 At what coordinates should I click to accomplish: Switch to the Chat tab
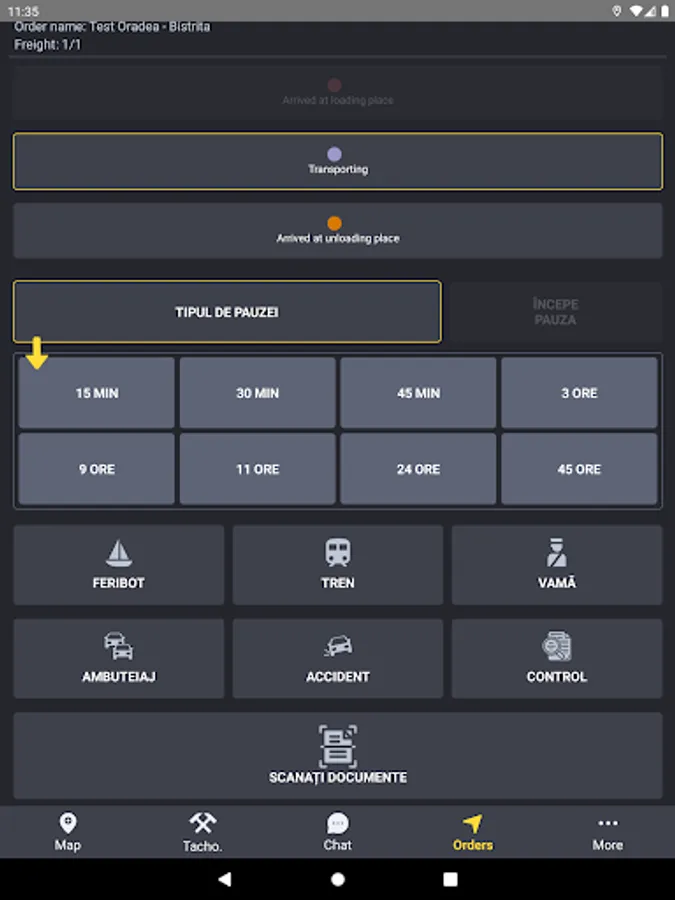click(338, 832)
